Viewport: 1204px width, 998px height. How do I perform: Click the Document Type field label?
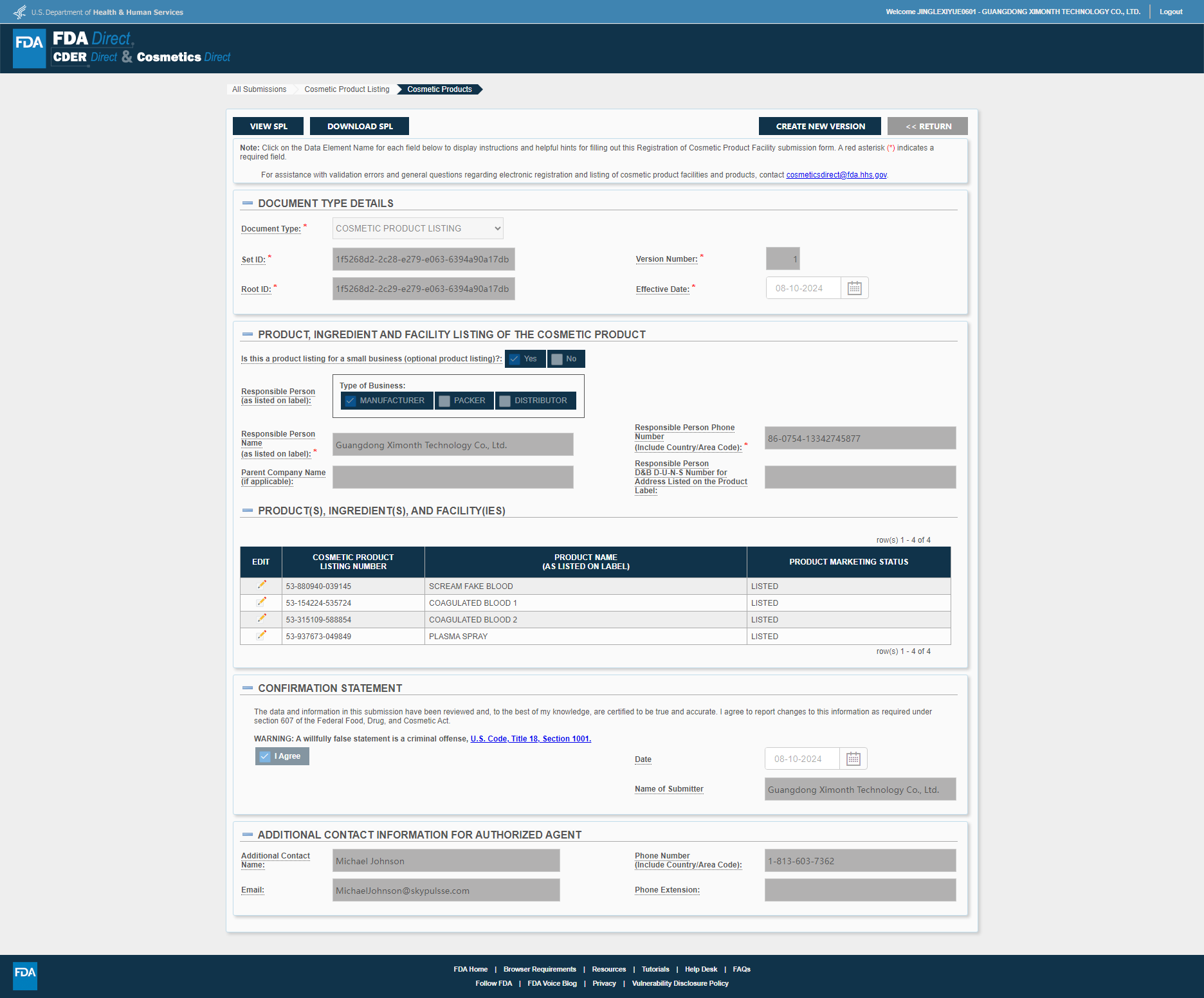point(271,229)
